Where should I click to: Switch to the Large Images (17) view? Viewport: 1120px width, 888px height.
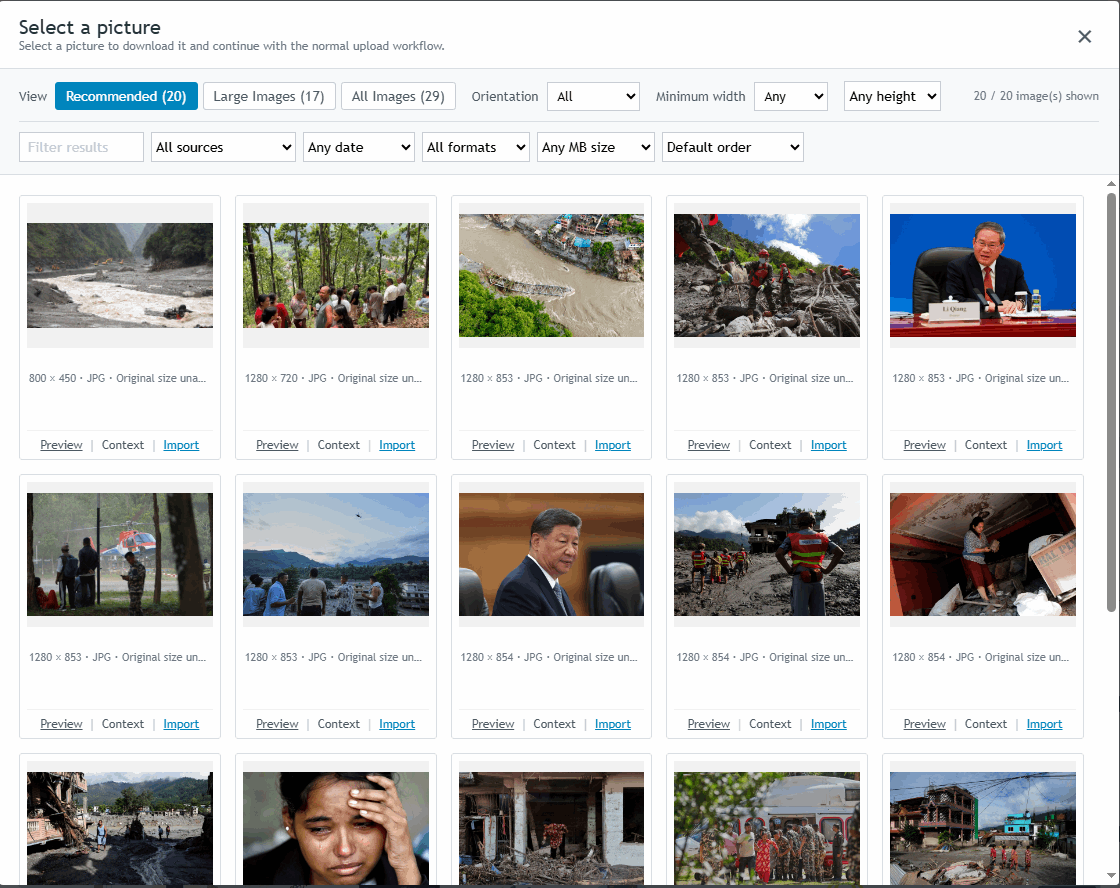pos(269,96)
